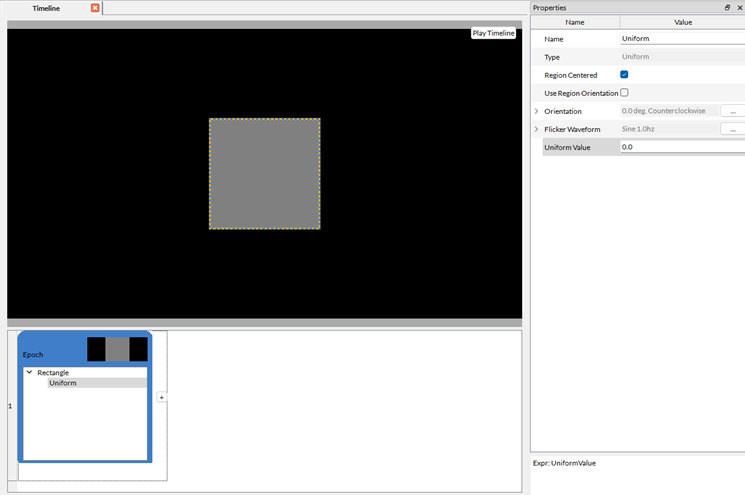Open the Flicker Waveform ellipsis editor button

coord(731,129)
